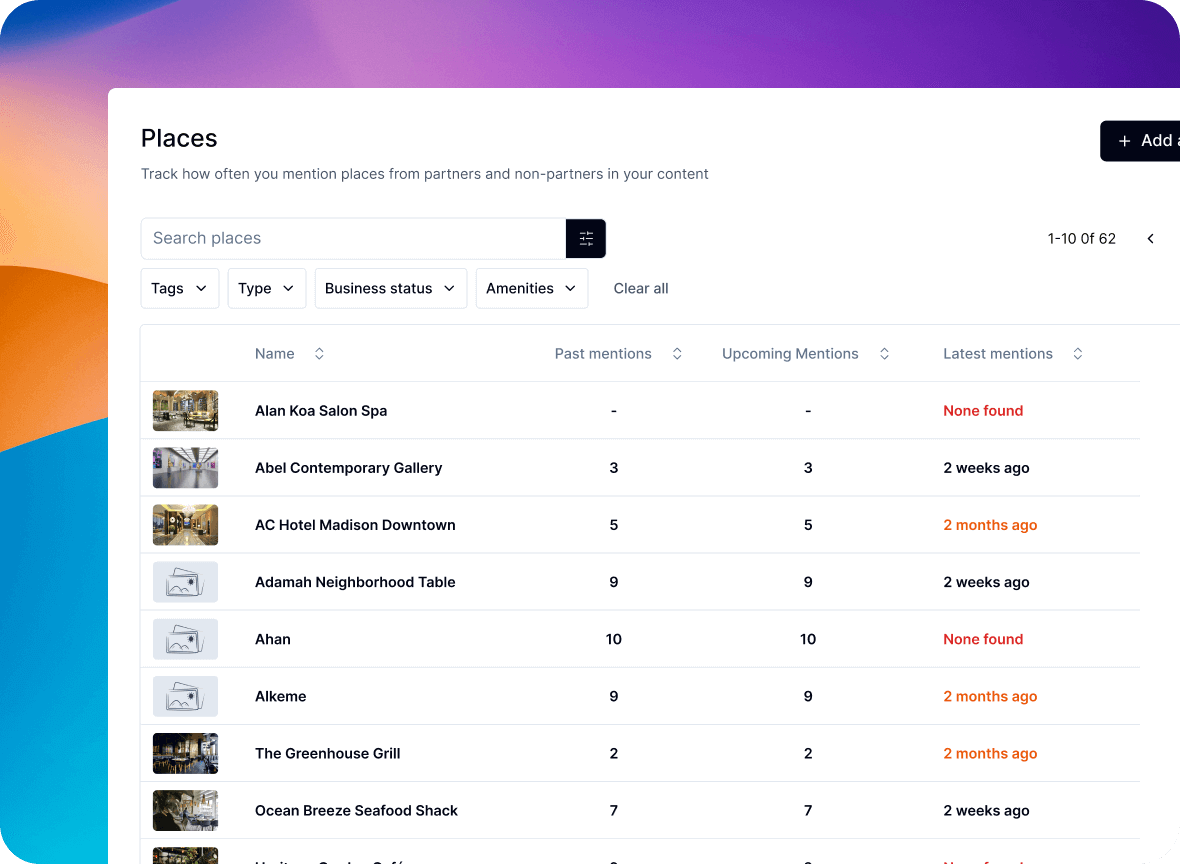Open the Tags filter dropdown
1180x864 pixels.
point(180,288)
